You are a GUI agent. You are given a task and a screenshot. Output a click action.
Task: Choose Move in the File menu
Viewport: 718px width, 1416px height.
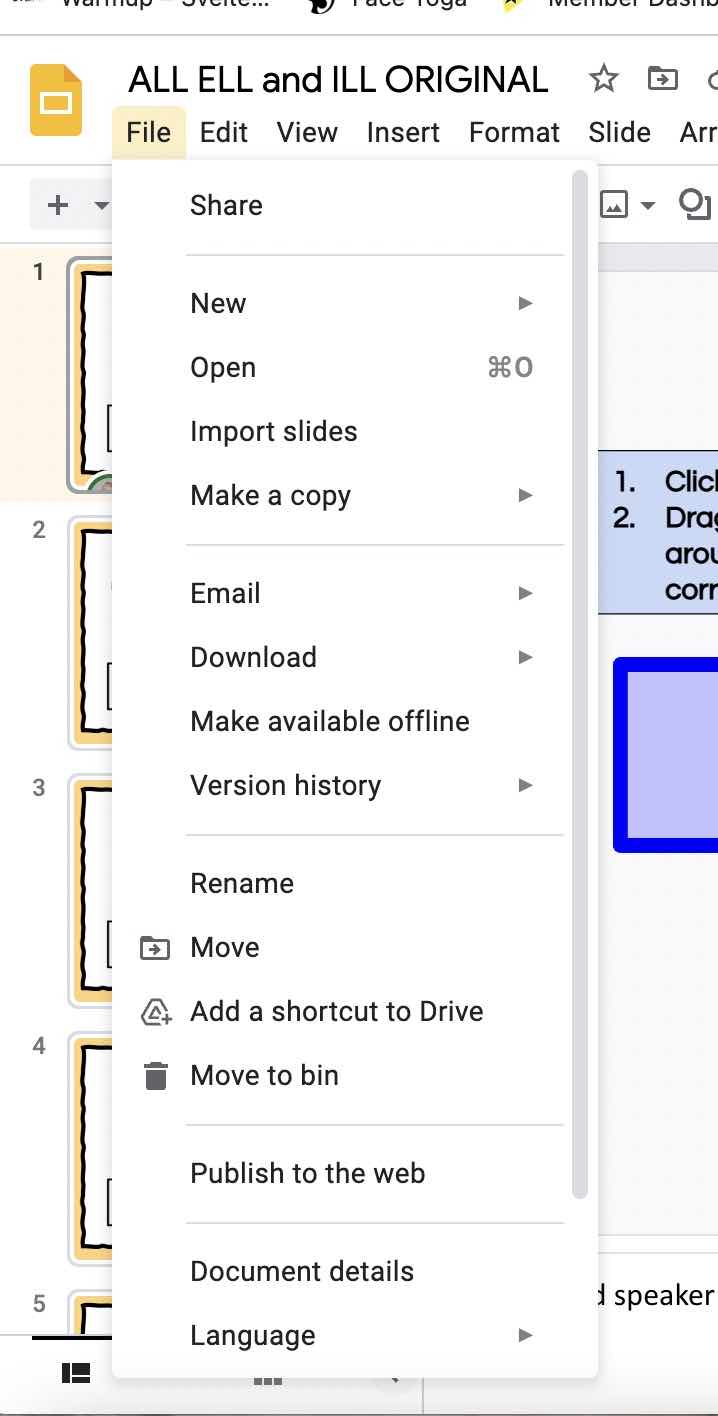(342, 948)
